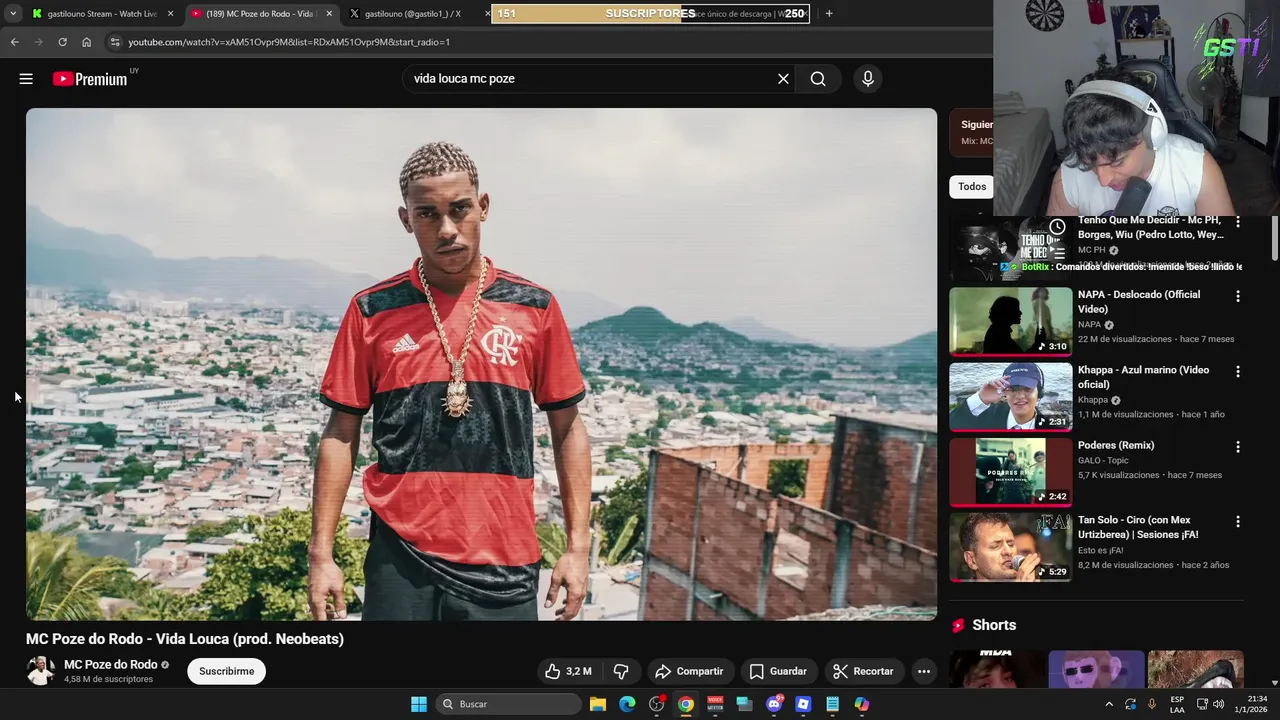Click the Shorts section heading

point(994,625)
